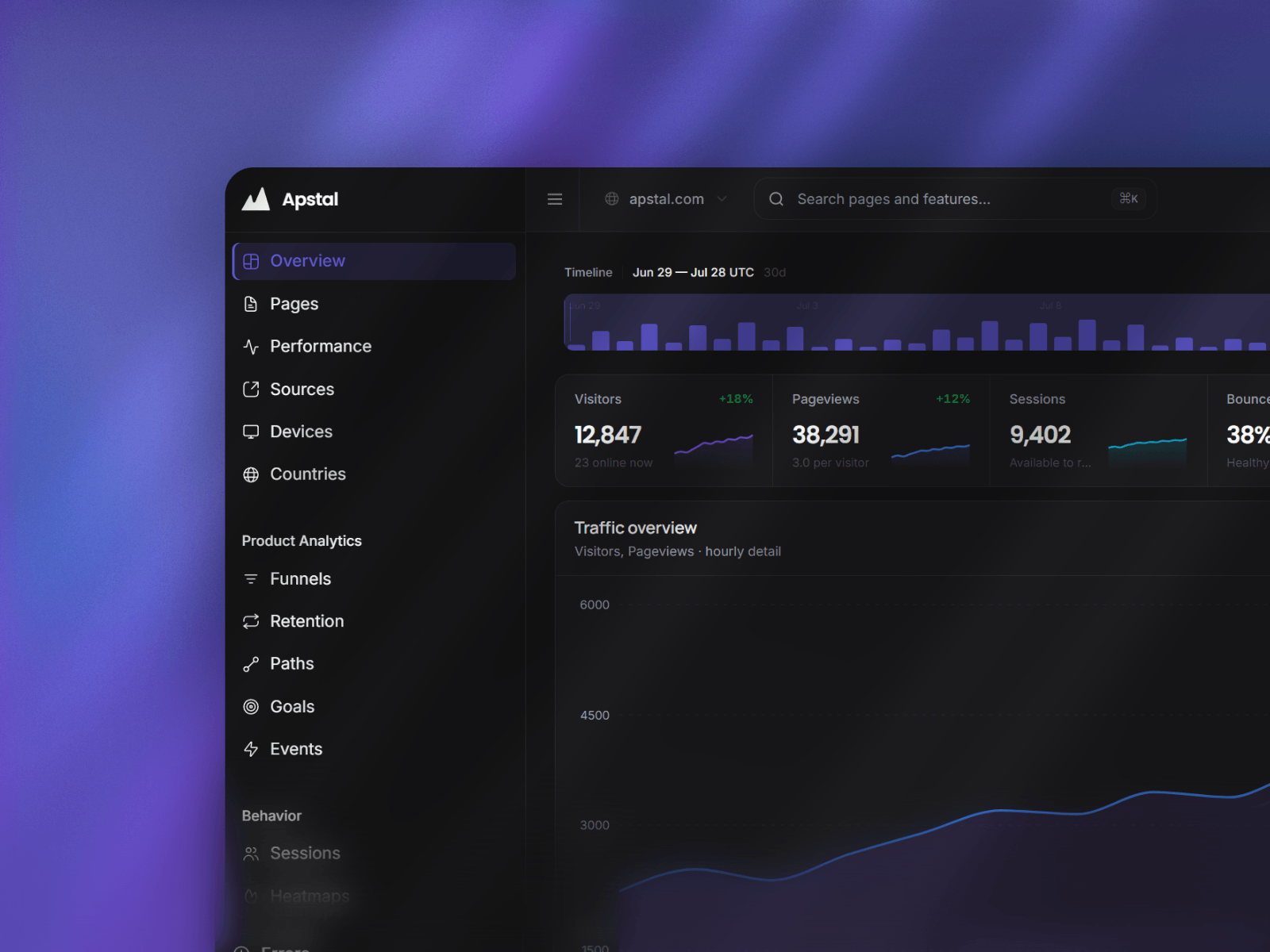Open Funnels via its filter icon
This screenshot has width=1270, height=952.
pos(251,579)
